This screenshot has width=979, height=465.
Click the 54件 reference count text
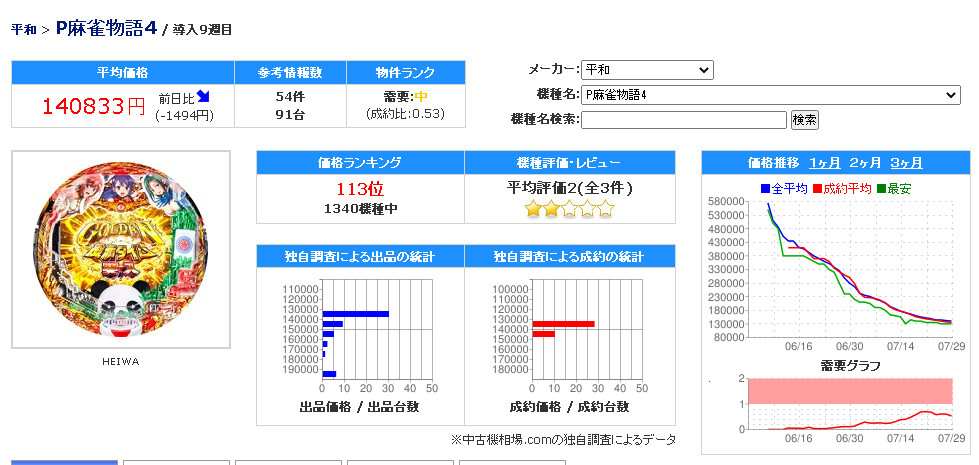click(290, 97)
